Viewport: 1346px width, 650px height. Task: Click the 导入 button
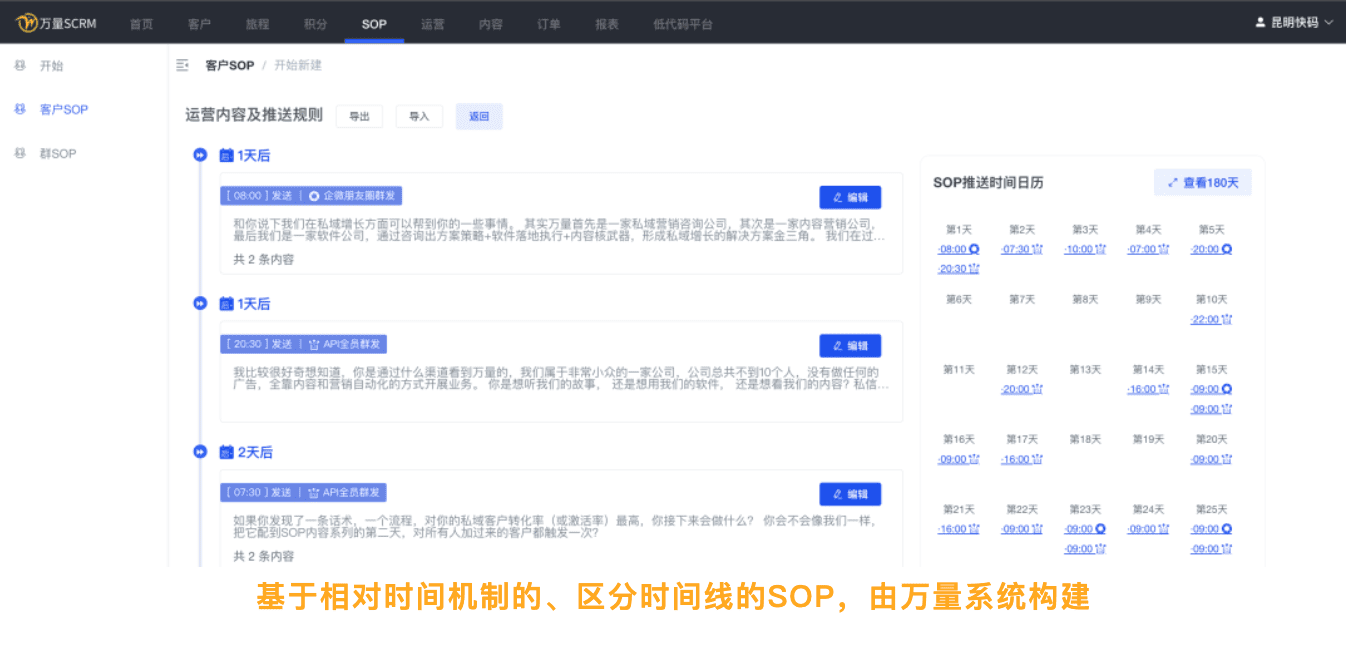coord(419,116)
